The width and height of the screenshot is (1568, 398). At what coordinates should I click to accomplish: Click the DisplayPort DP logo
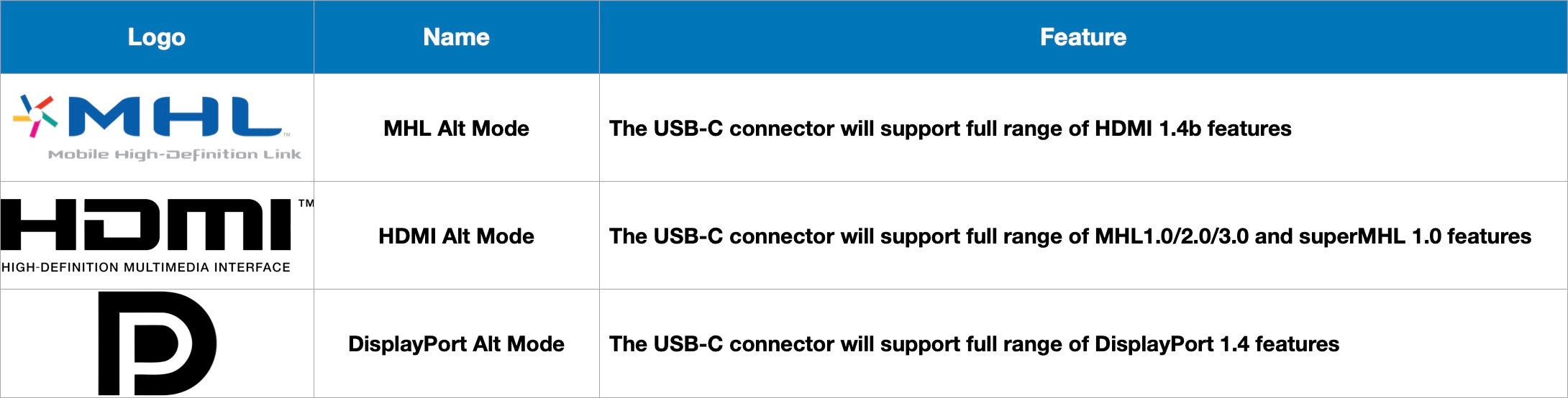coord(157,343)
